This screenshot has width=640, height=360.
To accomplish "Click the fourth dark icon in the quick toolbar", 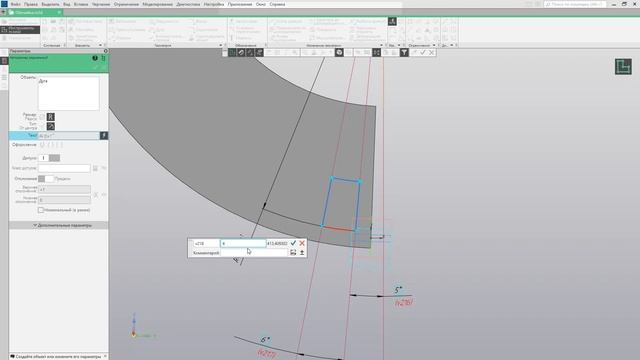I will (x=259, y=52).
